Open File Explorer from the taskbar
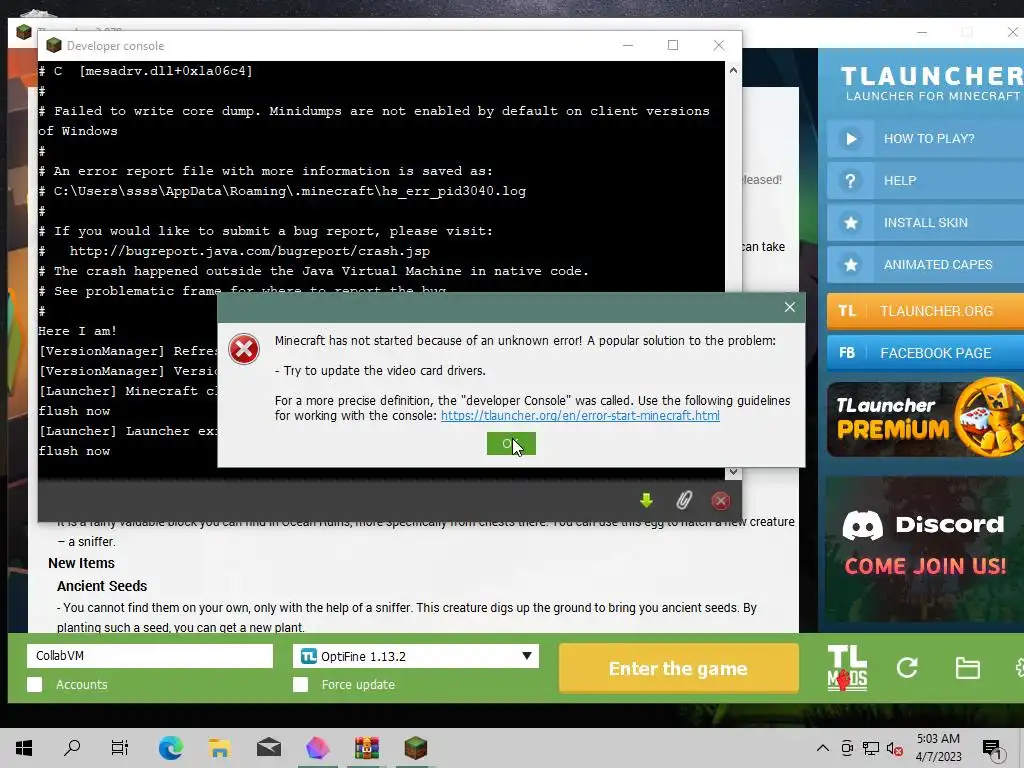1024x768 pixels. tap(220, 748)
